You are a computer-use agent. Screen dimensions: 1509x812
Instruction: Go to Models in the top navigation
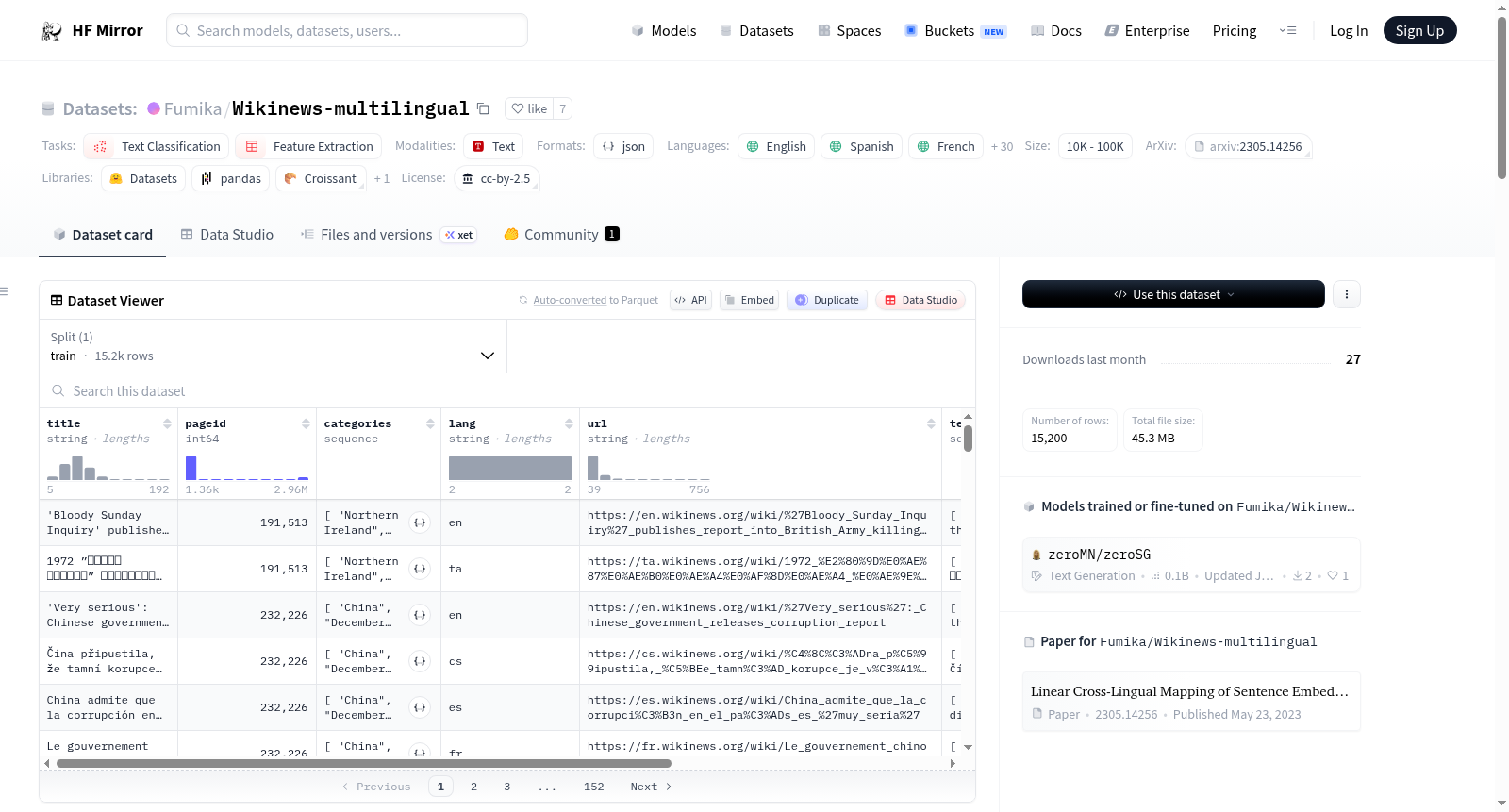pyautogui.click(x=664, y=31)
